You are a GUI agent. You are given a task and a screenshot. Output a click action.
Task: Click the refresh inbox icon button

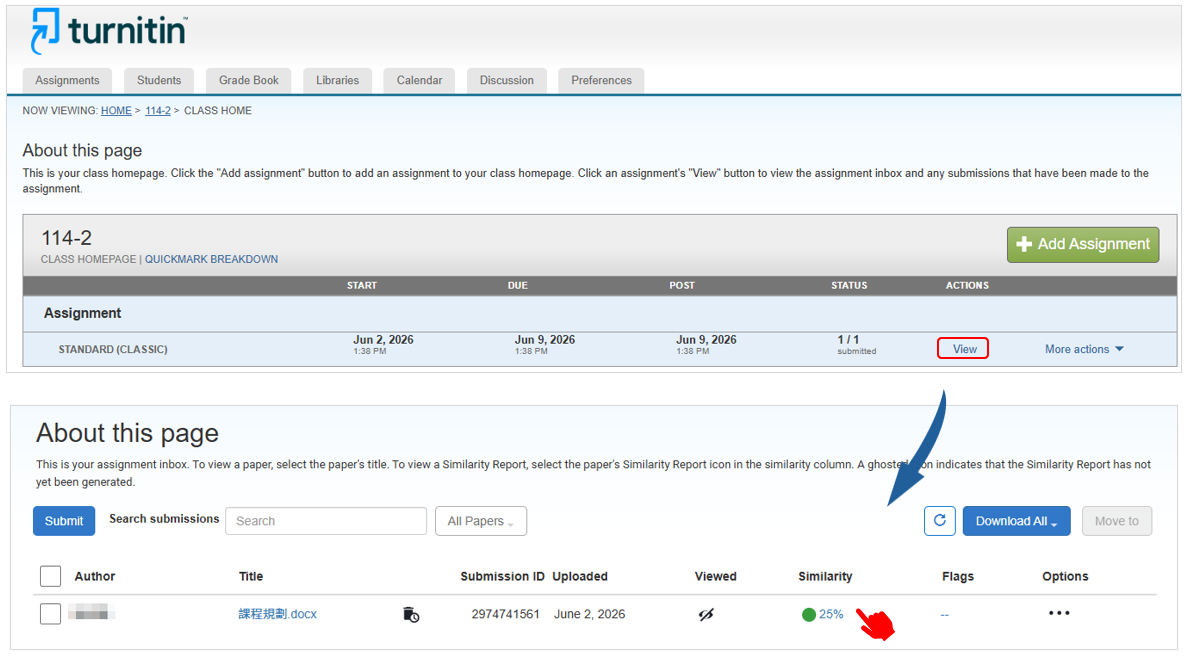[940, 521]
